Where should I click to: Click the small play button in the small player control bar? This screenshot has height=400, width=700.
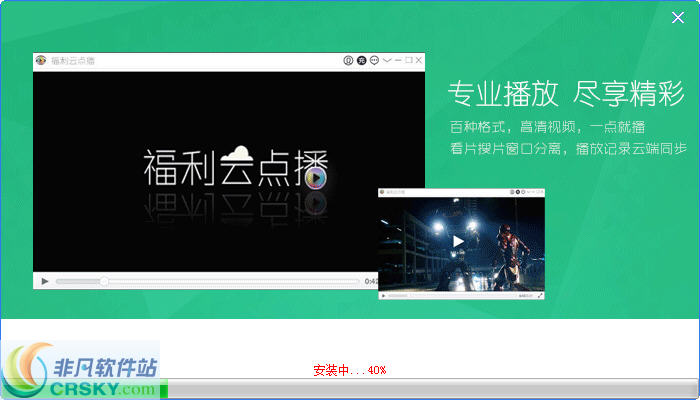383,296
